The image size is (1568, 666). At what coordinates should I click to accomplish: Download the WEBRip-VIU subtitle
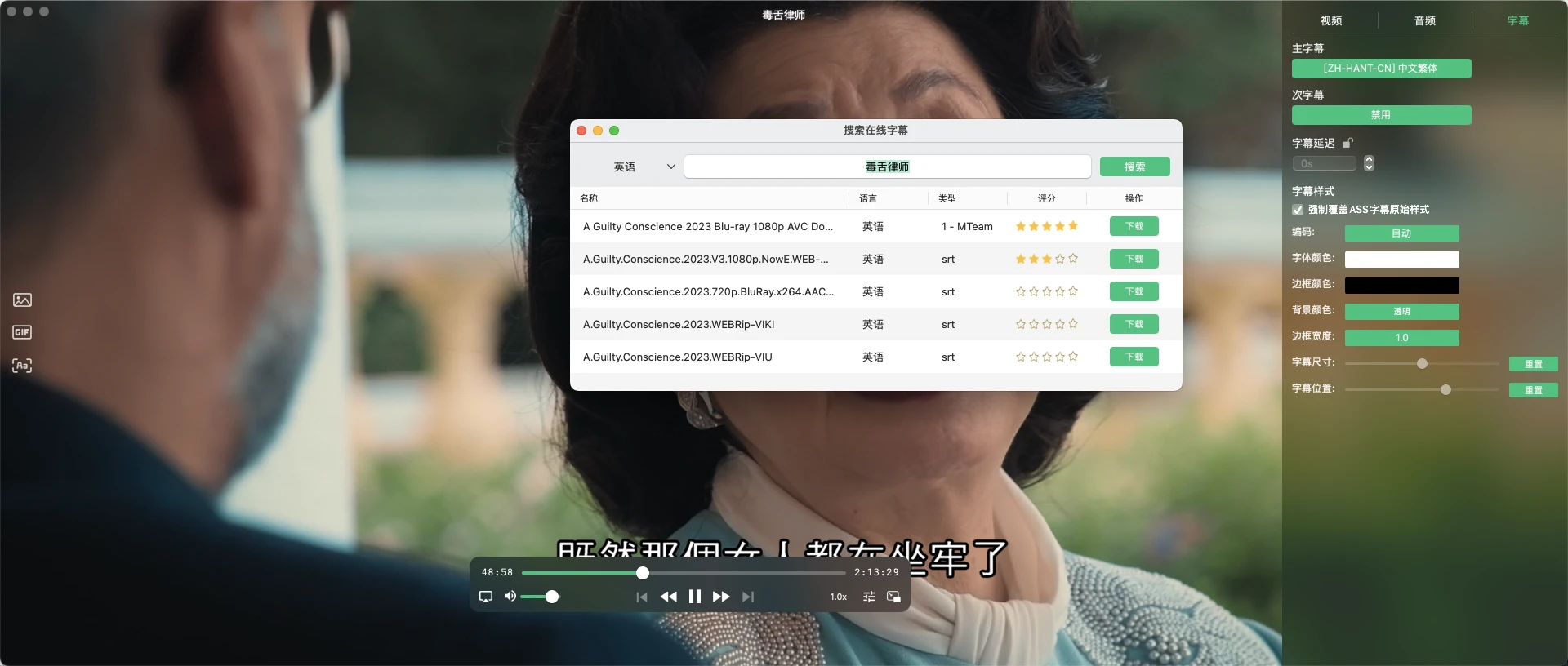click(x=1134, y=357)
